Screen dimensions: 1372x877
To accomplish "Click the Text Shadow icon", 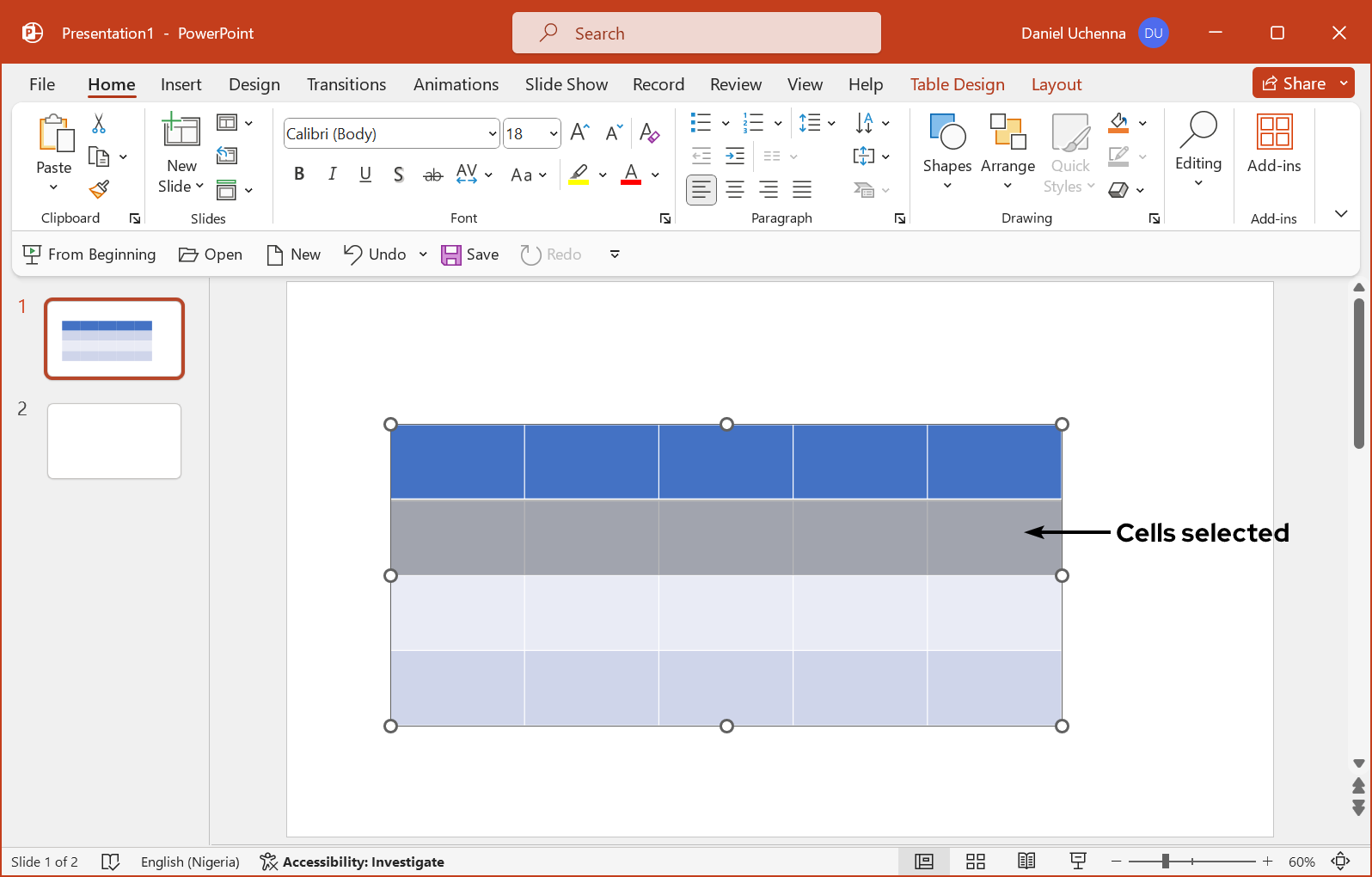I will [x=398, y=175].
